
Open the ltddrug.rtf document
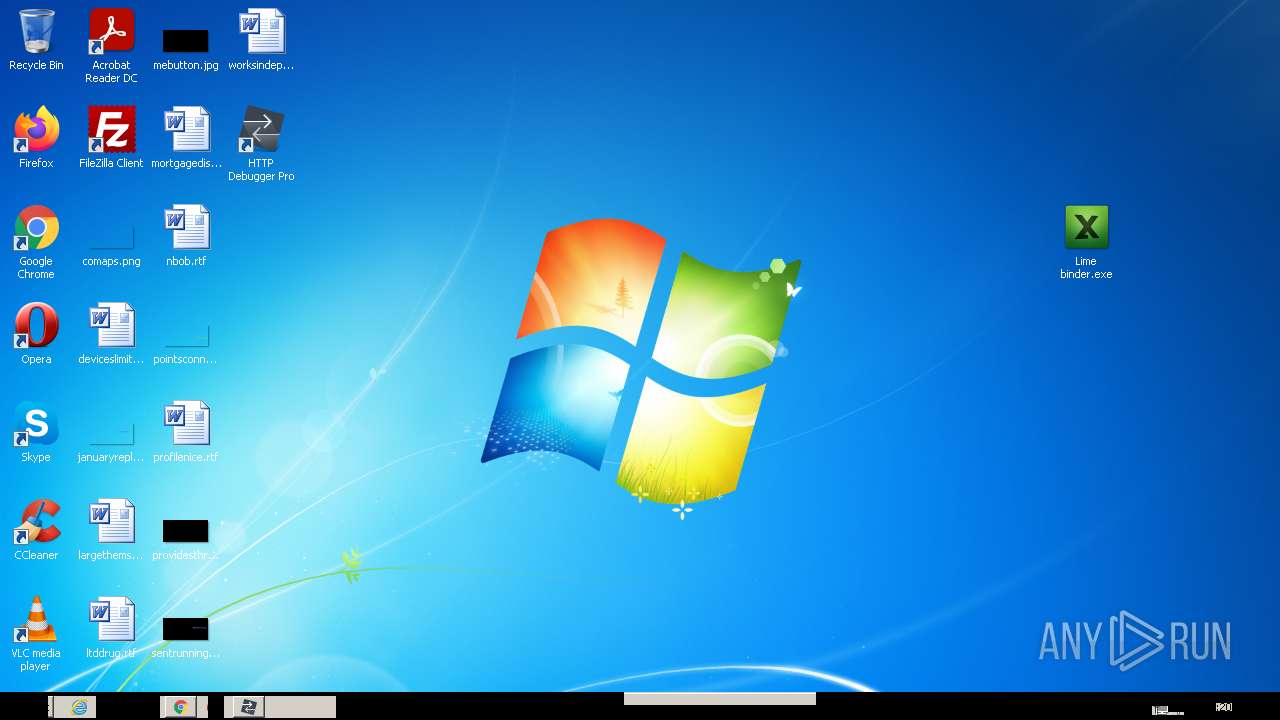point(111,628)
